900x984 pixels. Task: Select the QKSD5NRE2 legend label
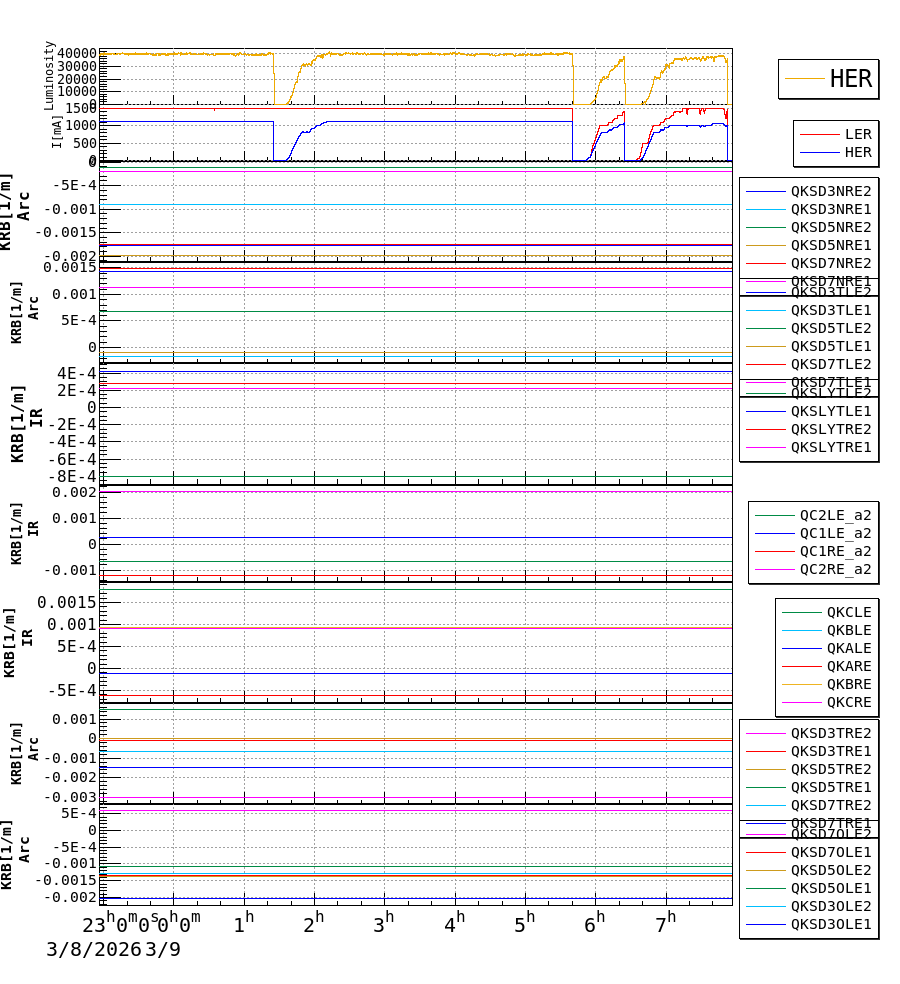click(830, 227)
